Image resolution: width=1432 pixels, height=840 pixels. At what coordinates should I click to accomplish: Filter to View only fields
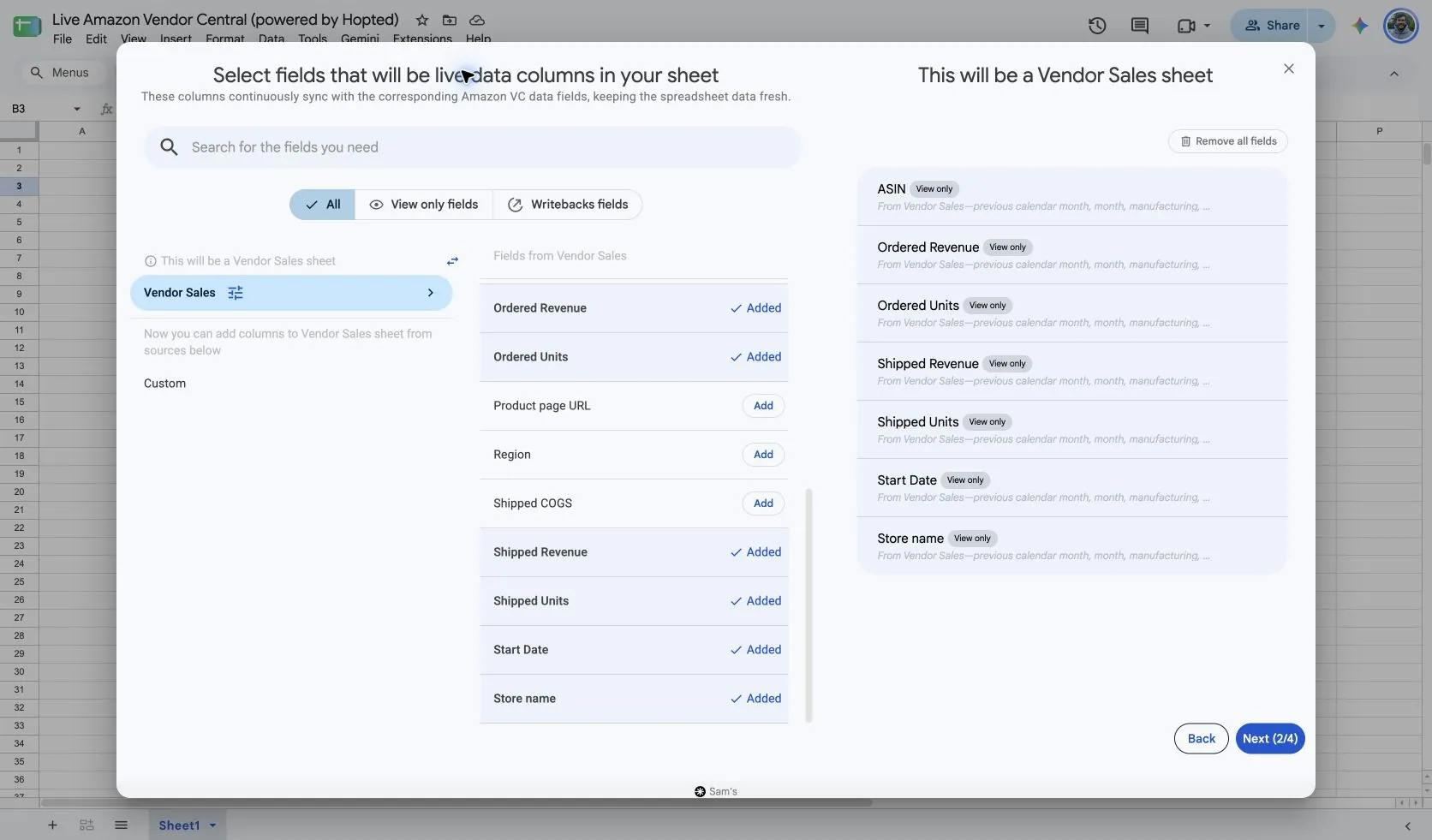[x=424, y=205]
